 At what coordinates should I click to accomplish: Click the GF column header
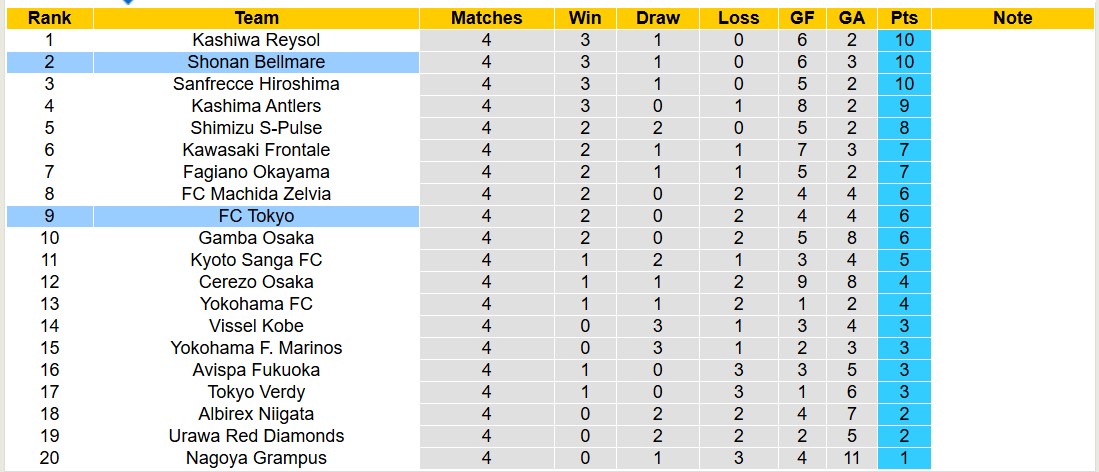coord(802,18)
